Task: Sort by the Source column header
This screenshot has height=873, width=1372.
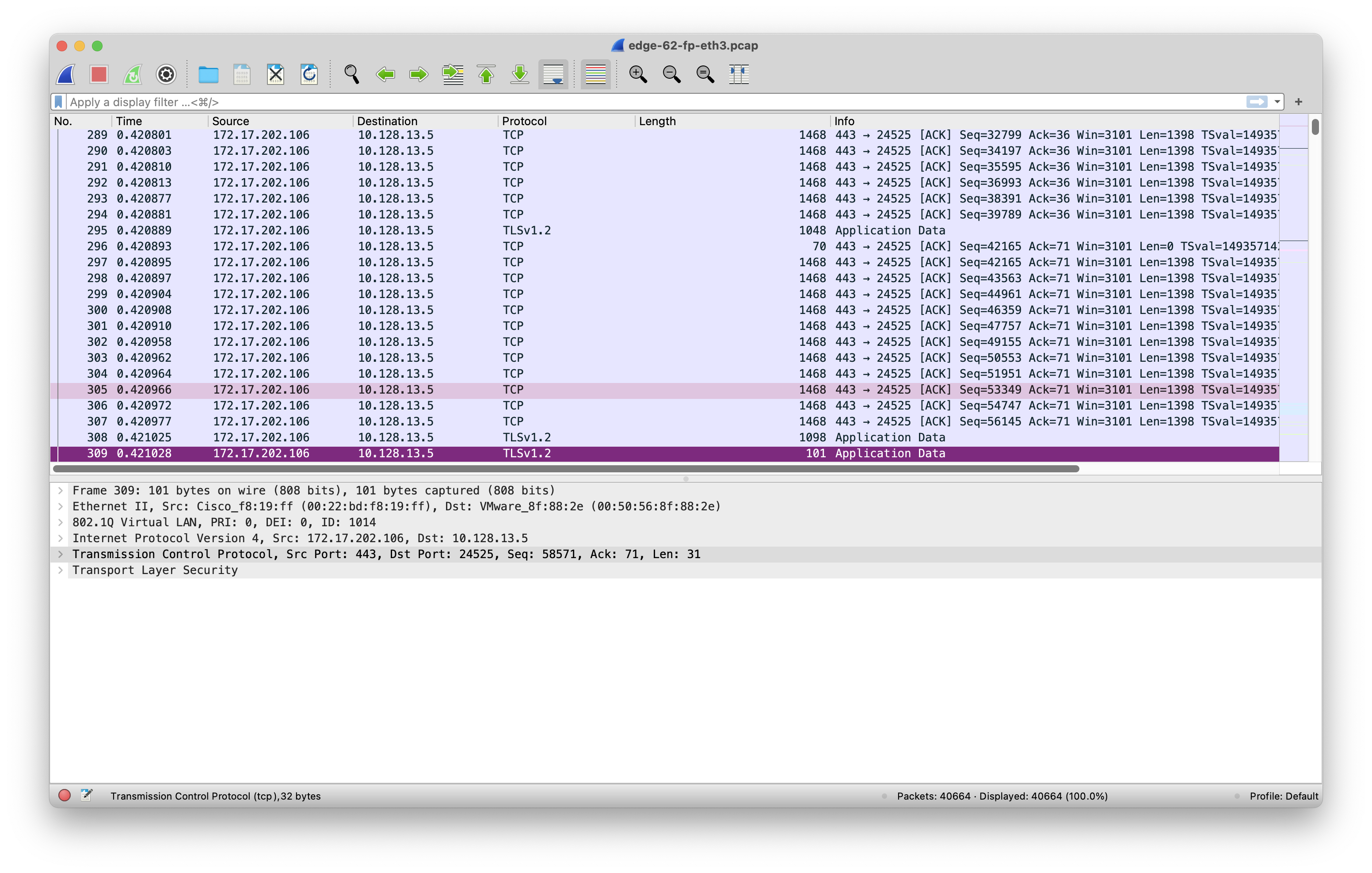Action: (x=281, y=121)
